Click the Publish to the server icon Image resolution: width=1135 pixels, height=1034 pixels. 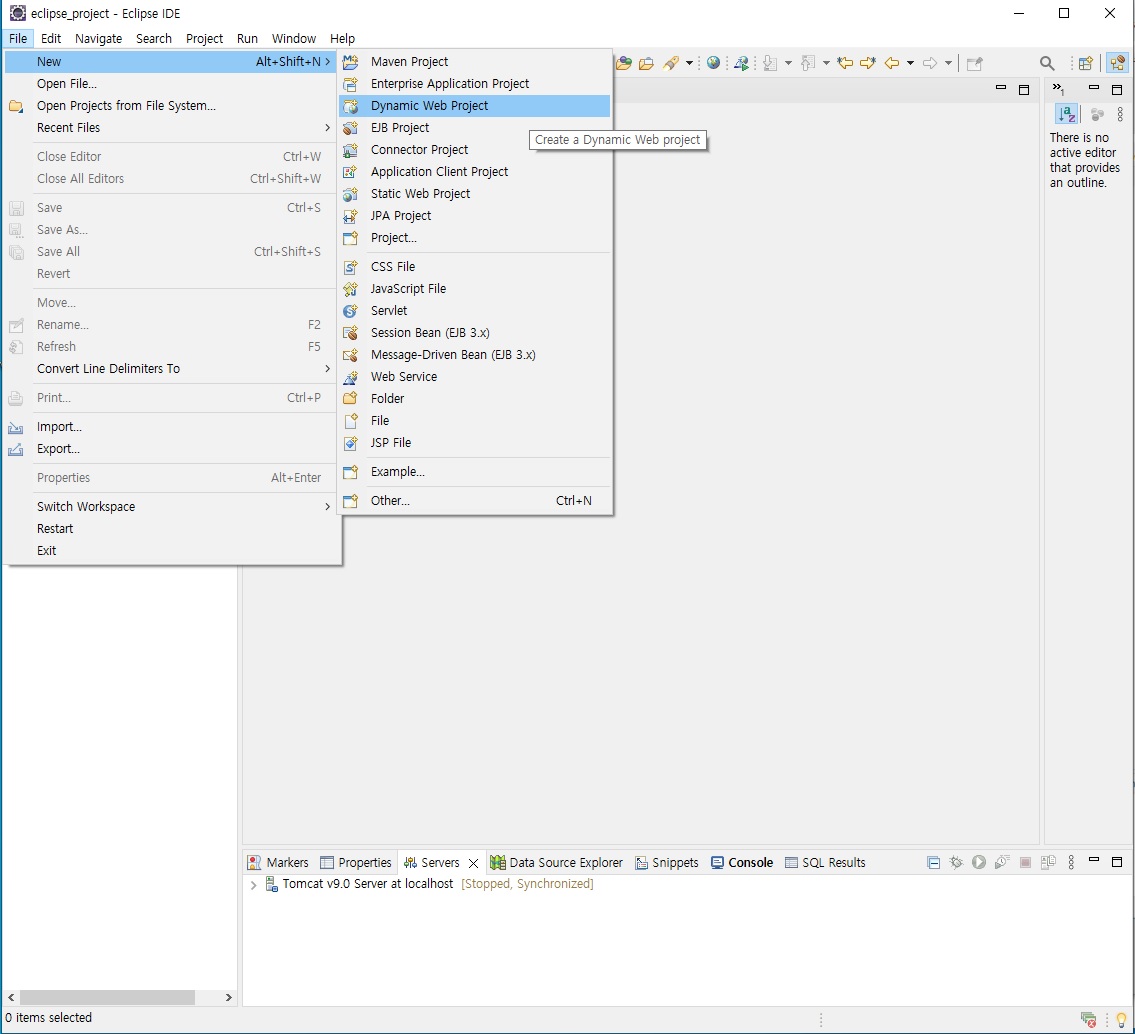coord(1048,862)
